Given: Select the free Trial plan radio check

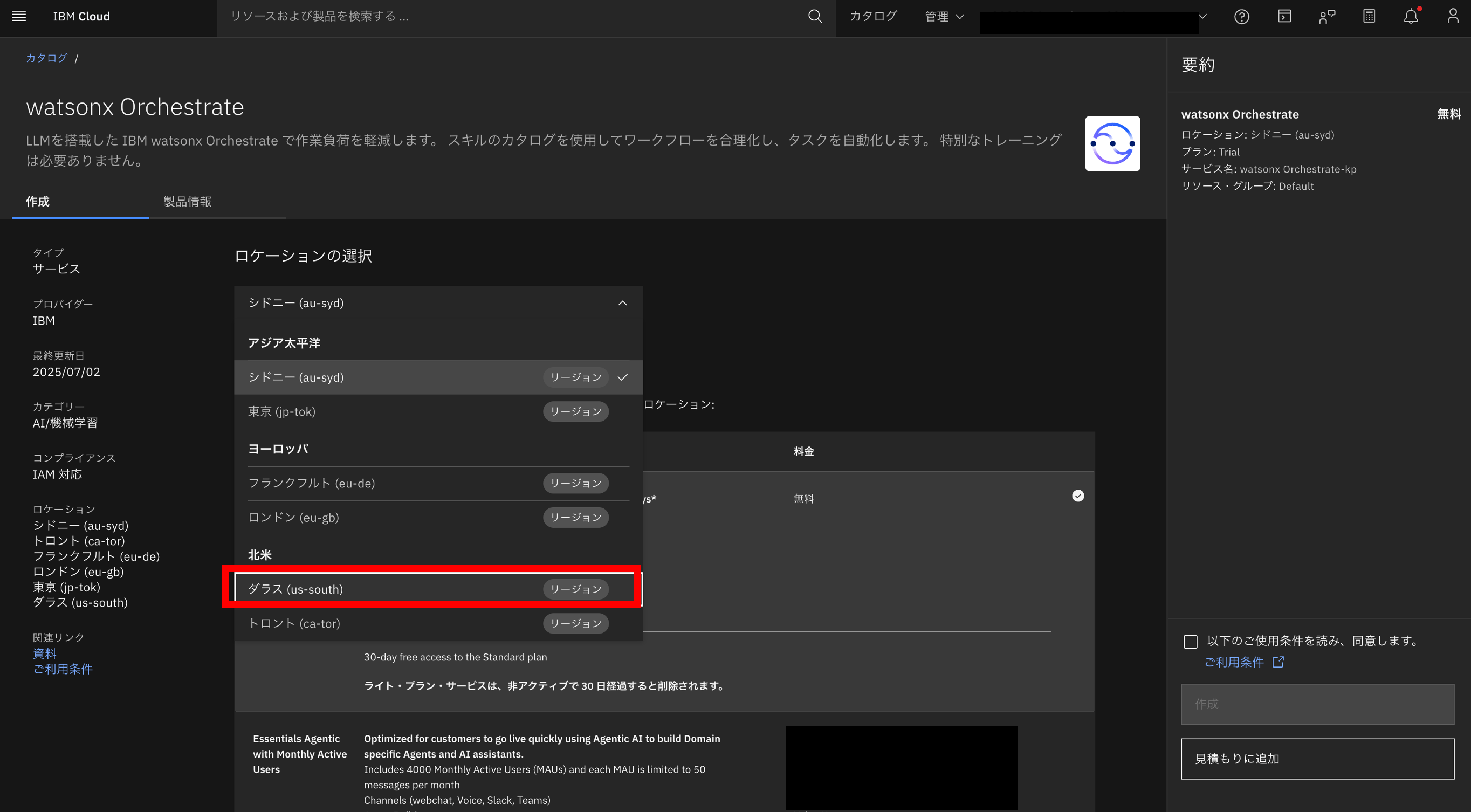Looking at the screenshot, I should (1077, 496).
